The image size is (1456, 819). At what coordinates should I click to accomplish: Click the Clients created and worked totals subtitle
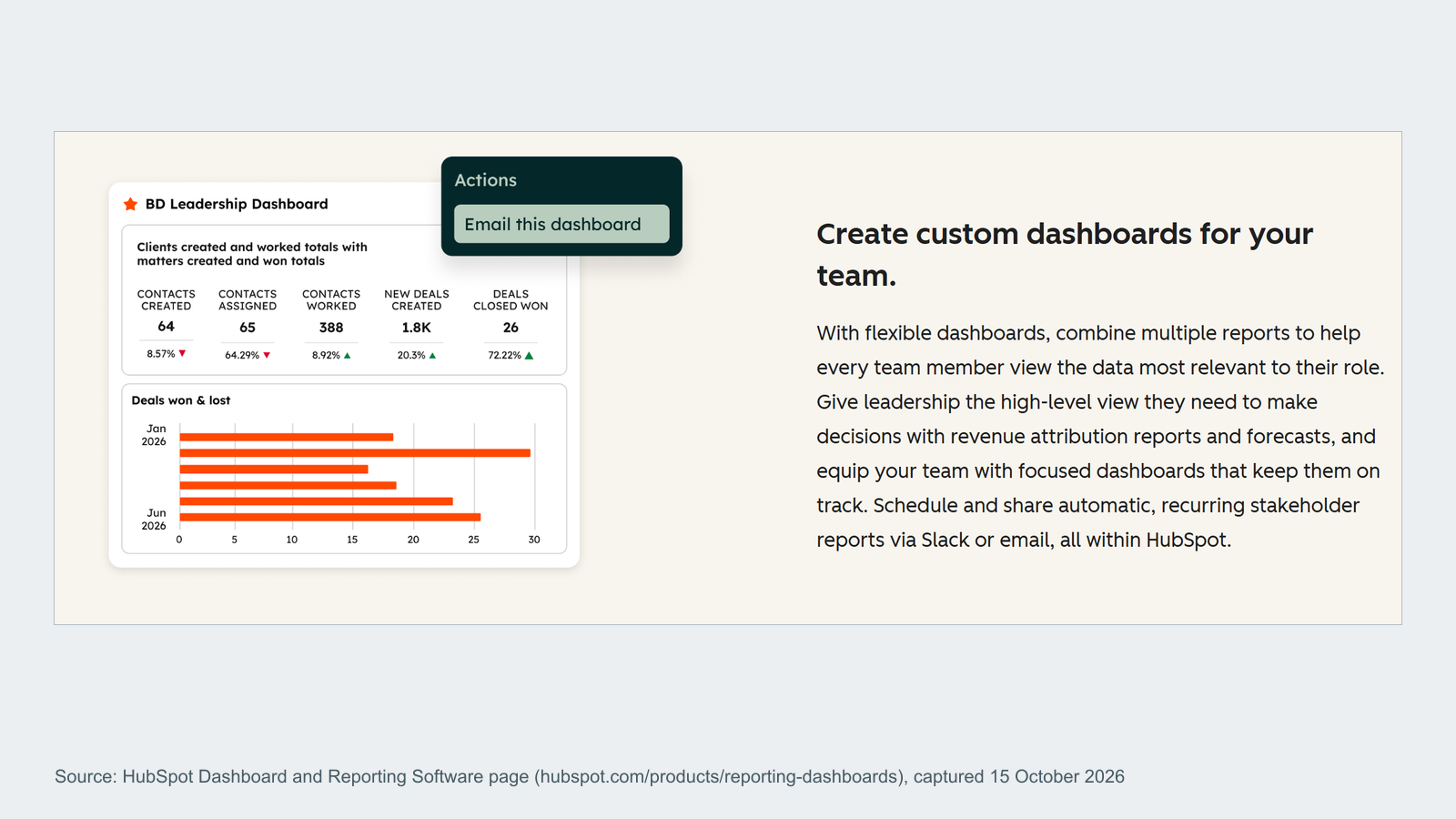click(252, 254)
